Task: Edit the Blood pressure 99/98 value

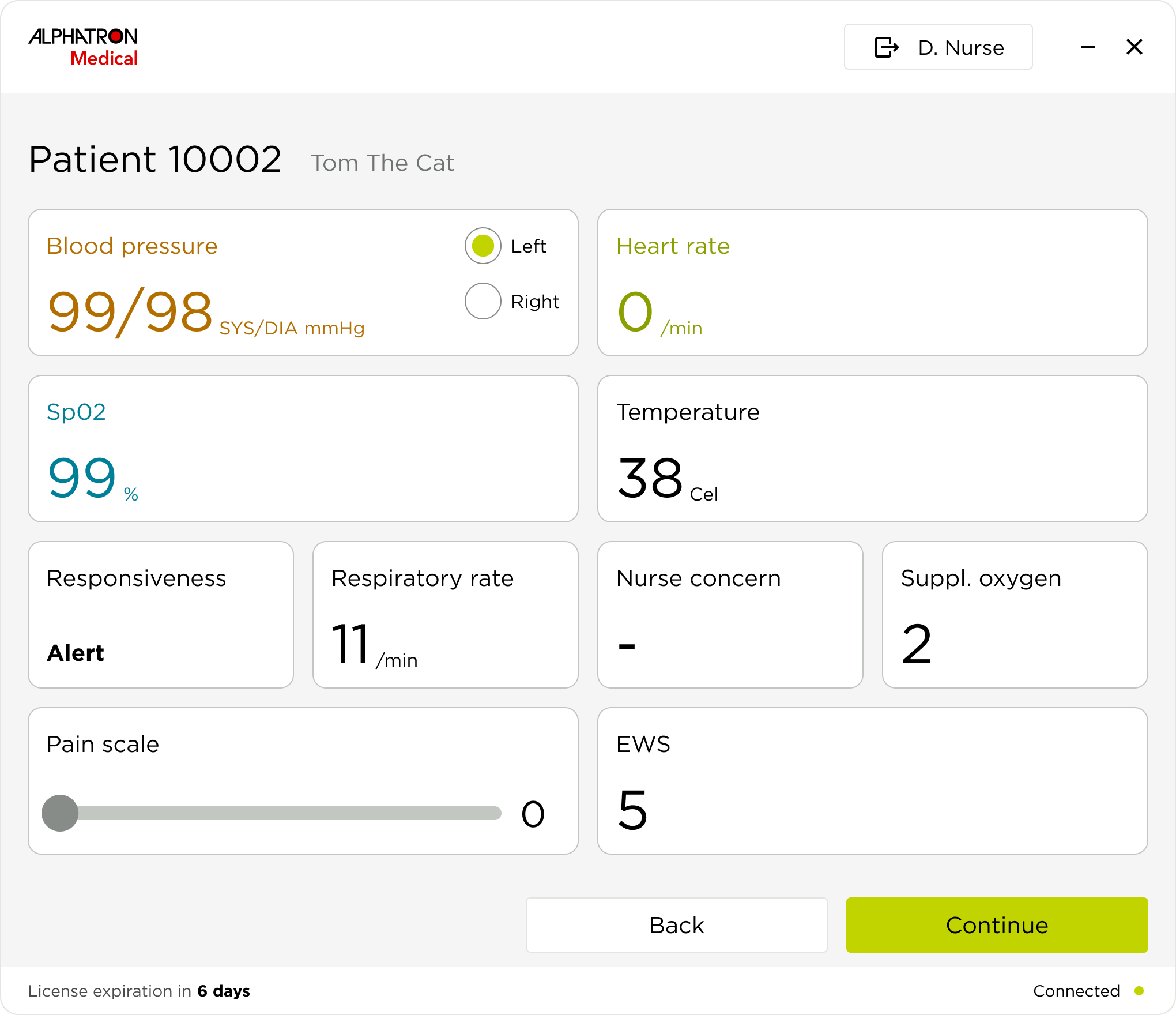Action: click(130, 313)
